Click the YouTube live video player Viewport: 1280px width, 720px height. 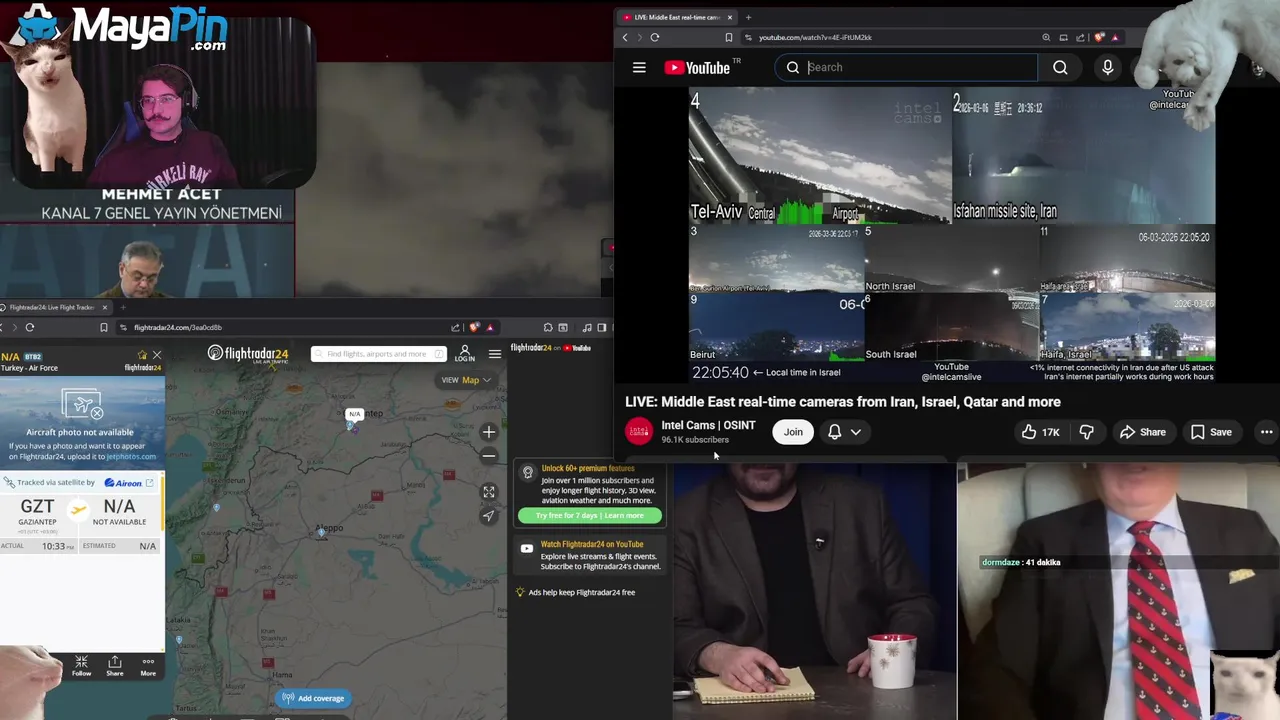(952, 235)
